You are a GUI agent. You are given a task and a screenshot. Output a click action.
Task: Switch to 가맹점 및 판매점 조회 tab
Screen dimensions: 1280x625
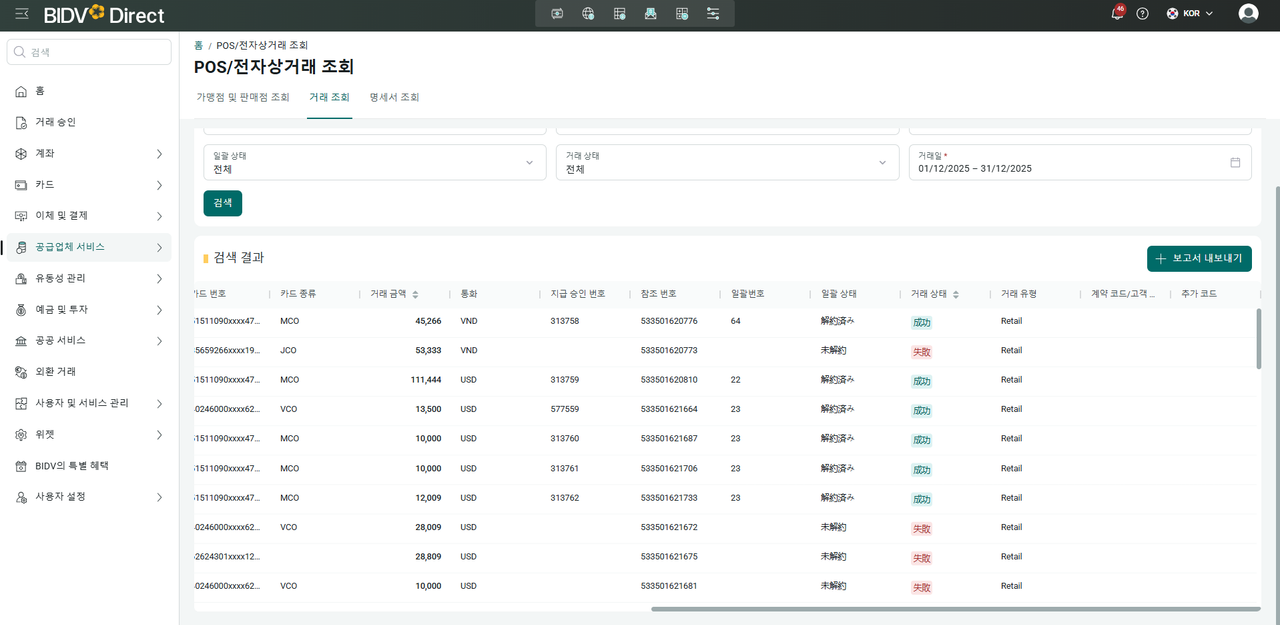coord(243,98)
